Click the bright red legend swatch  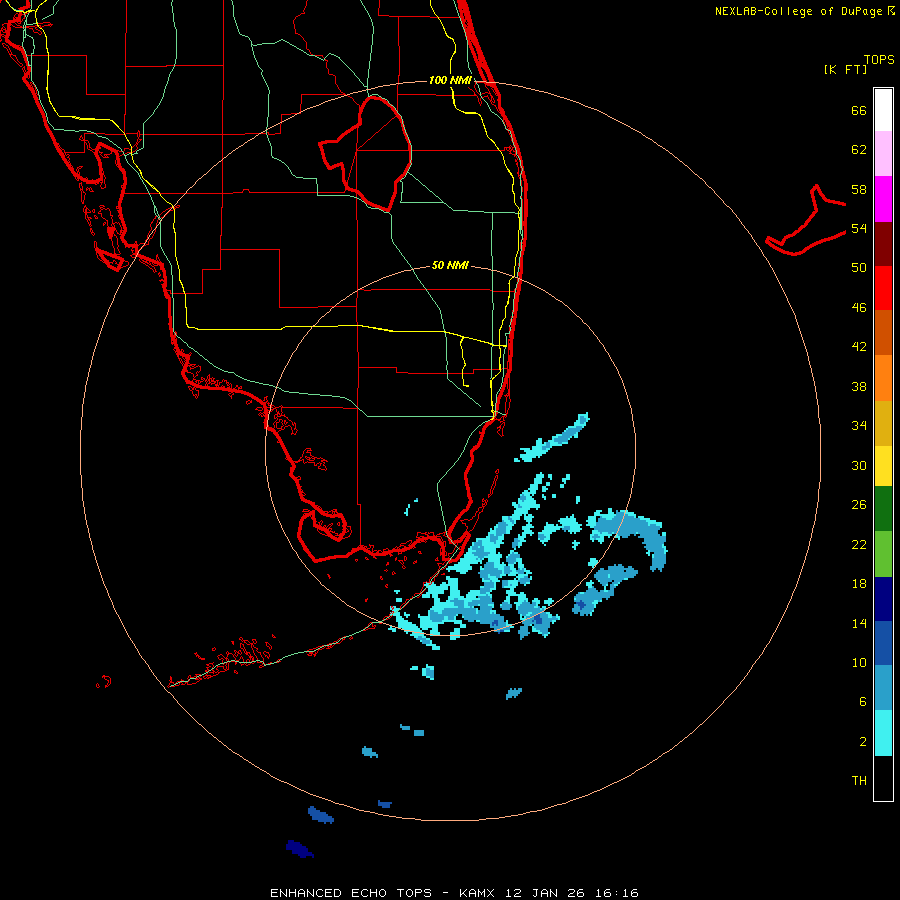click(883, 288)
